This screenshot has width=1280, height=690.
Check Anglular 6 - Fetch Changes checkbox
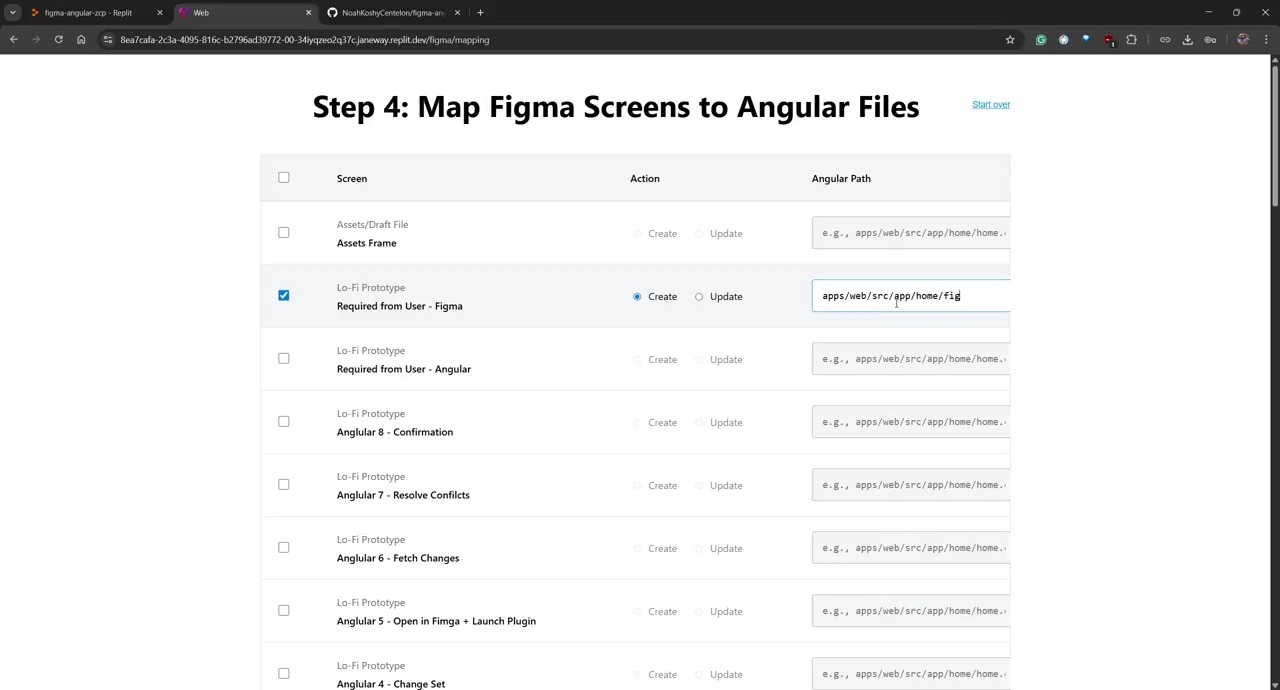284,548
